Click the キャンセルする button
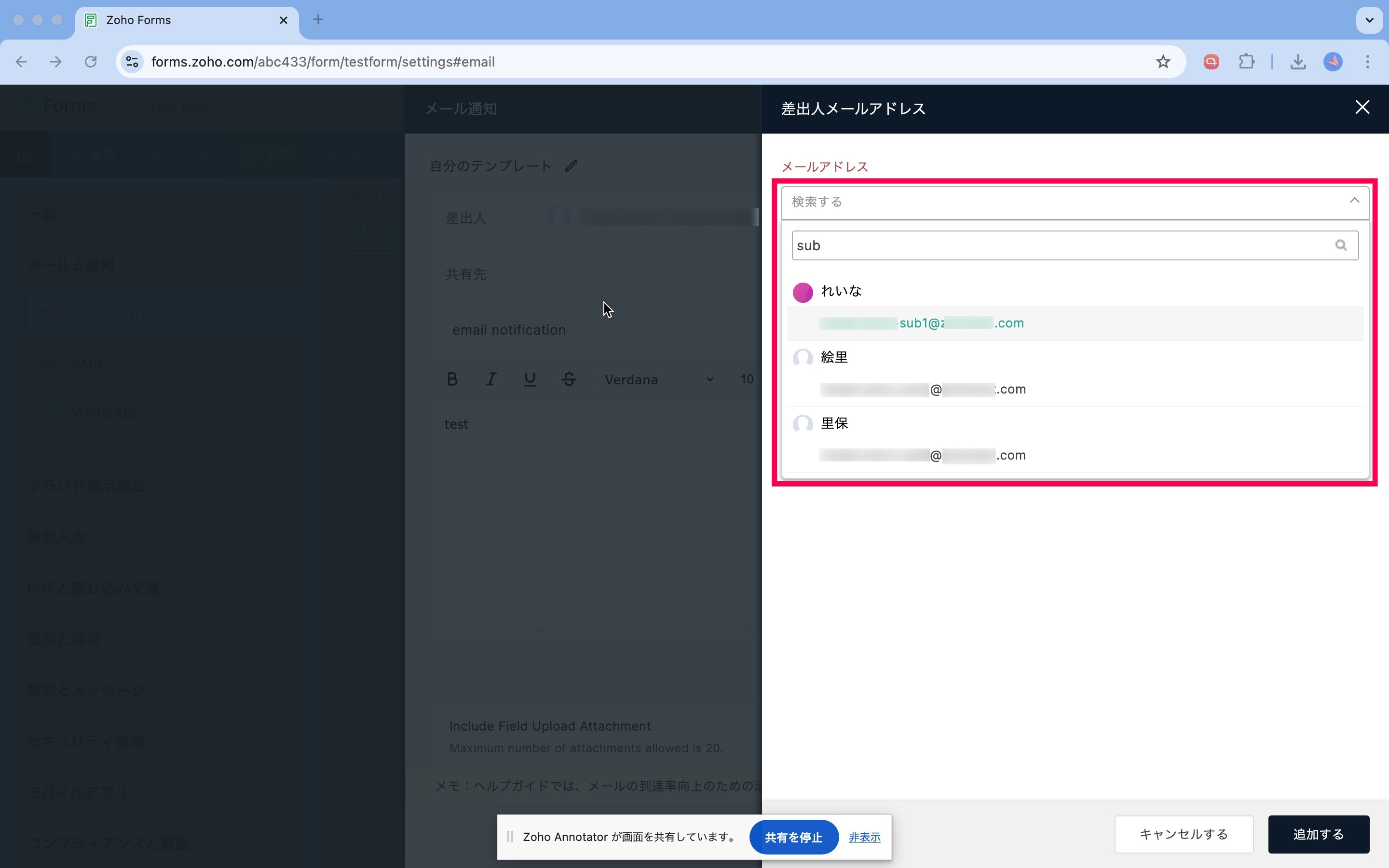This screenshot has width=1389, height=868. click(1183, 834)
